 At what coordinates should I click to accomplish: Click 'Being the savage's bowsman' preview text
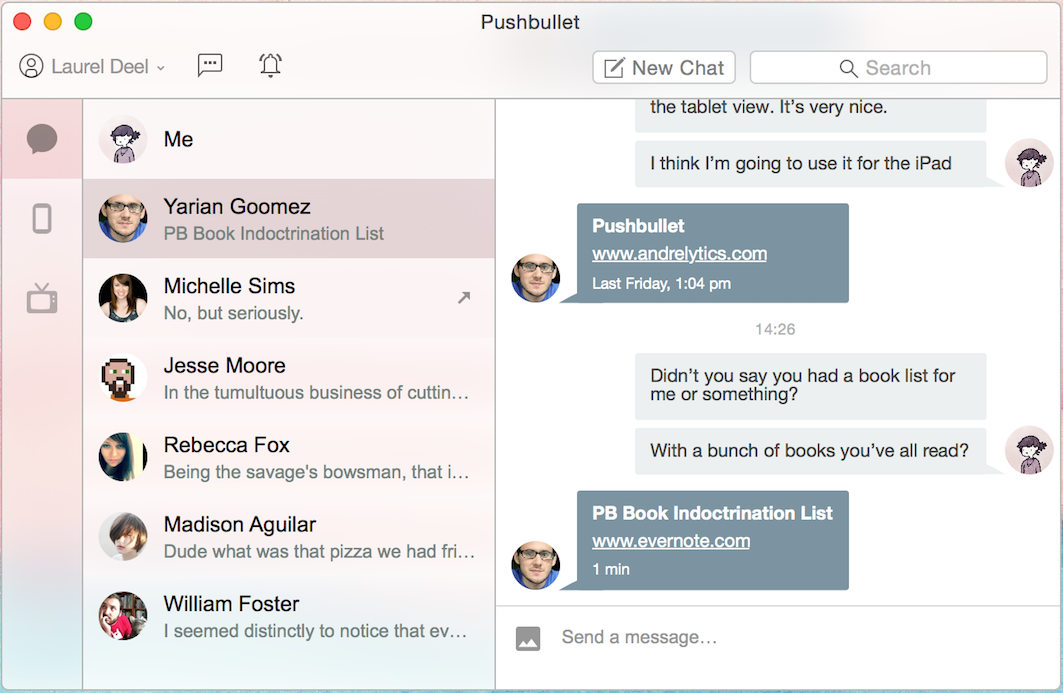pos(316,472)
